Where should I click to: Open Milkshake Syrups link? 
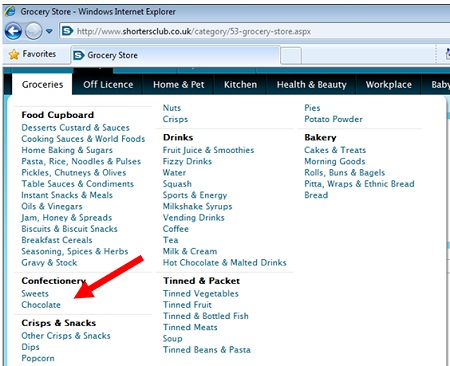tap(197, 206)
